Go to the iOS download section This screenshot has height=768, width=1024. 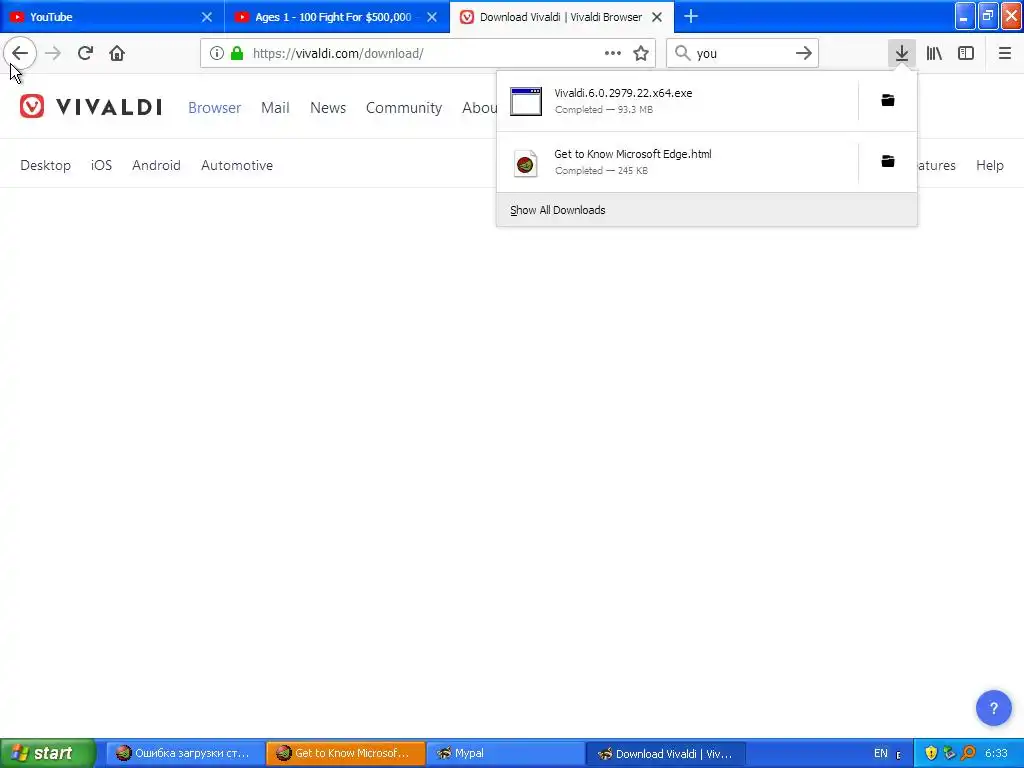point(101,165)
